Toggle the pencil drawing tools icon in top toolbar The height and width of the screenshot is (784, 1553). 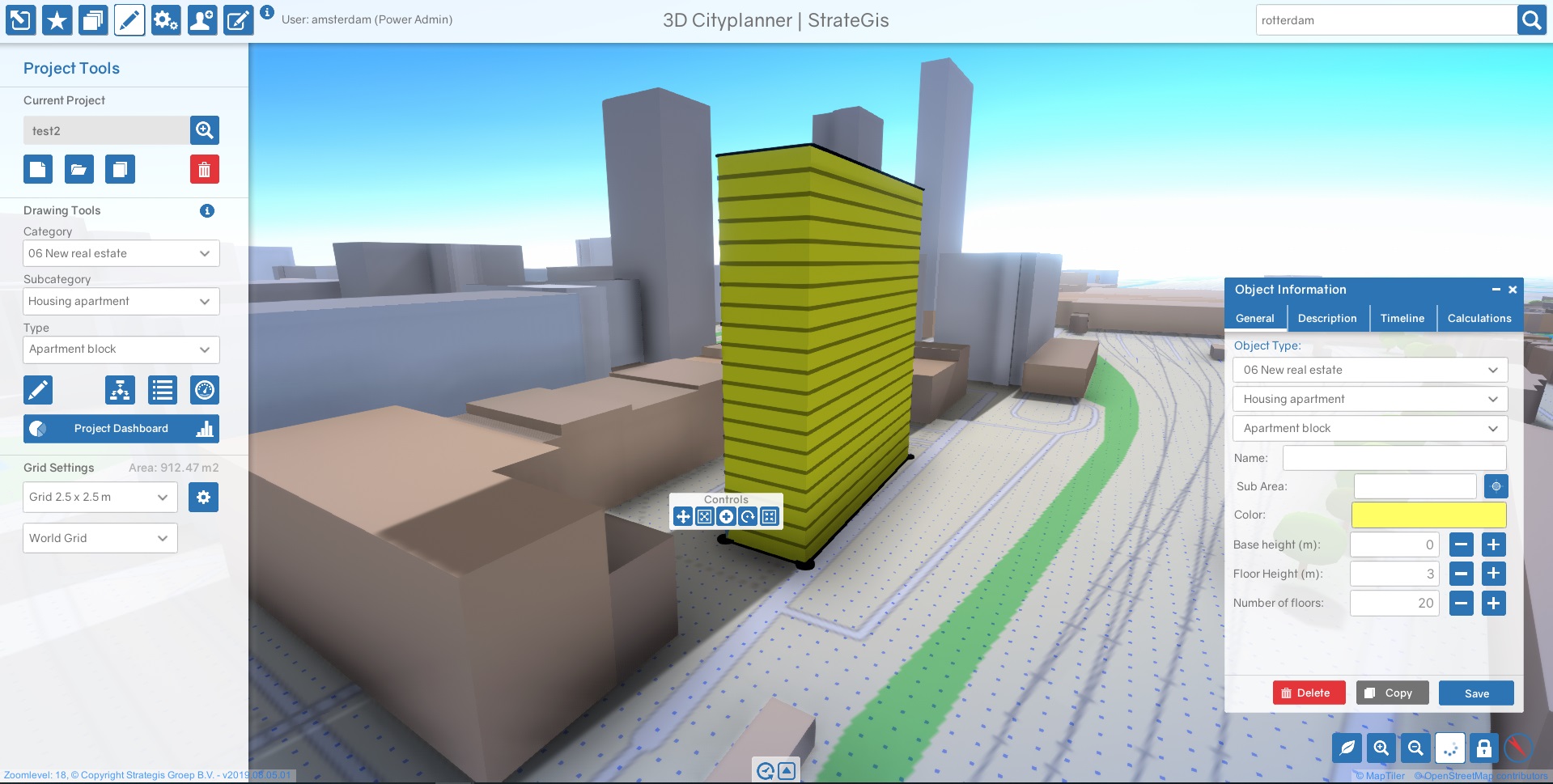click(129, 20)
